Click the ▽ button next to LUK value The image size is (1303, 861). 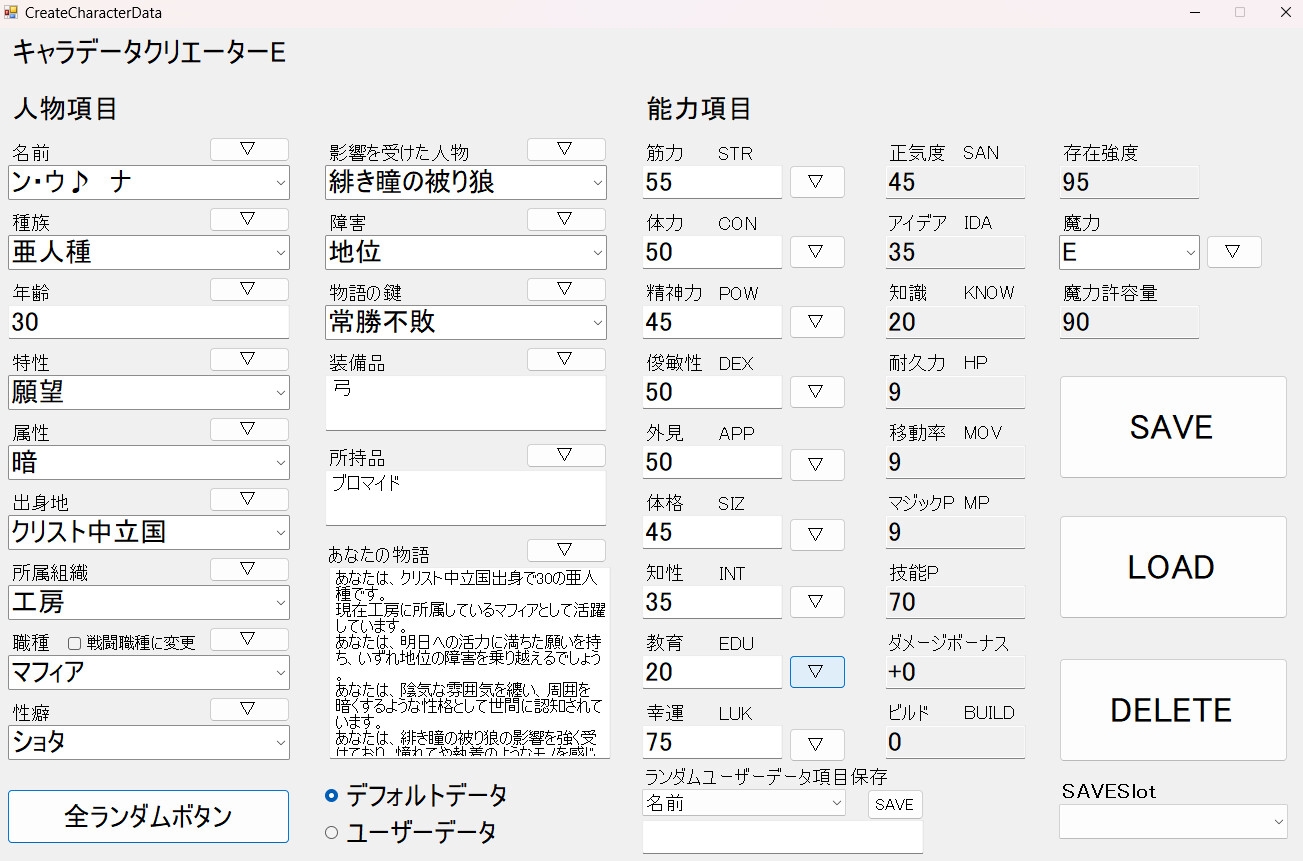point(816,744)
